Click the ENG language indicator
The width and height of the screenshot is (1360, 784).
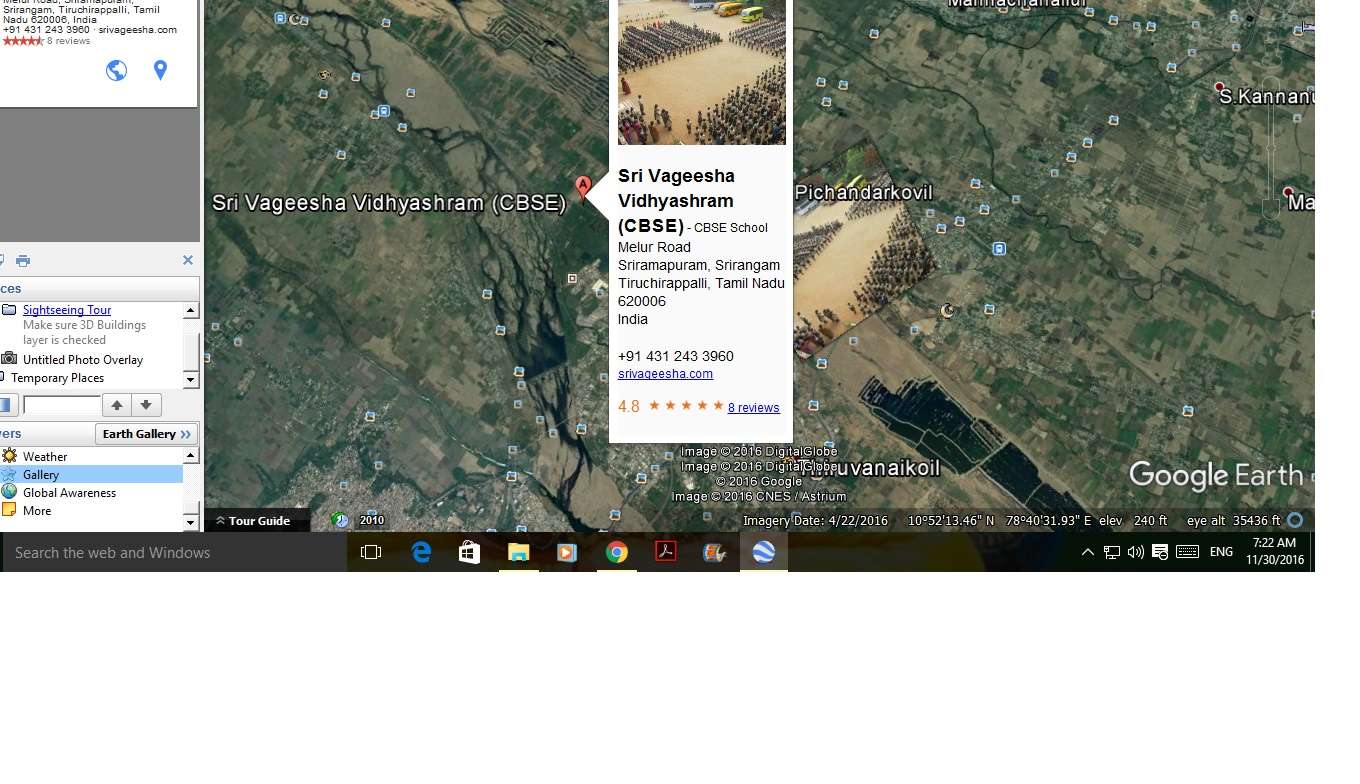point(1221,552)
